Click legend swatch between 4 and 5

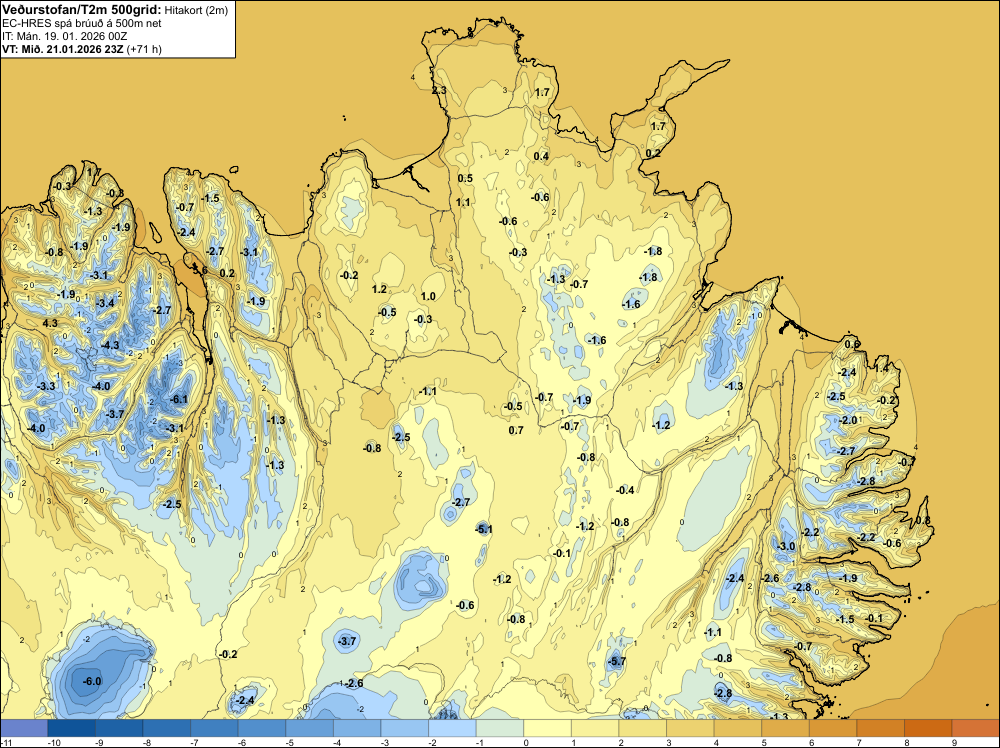click(738, 728)
